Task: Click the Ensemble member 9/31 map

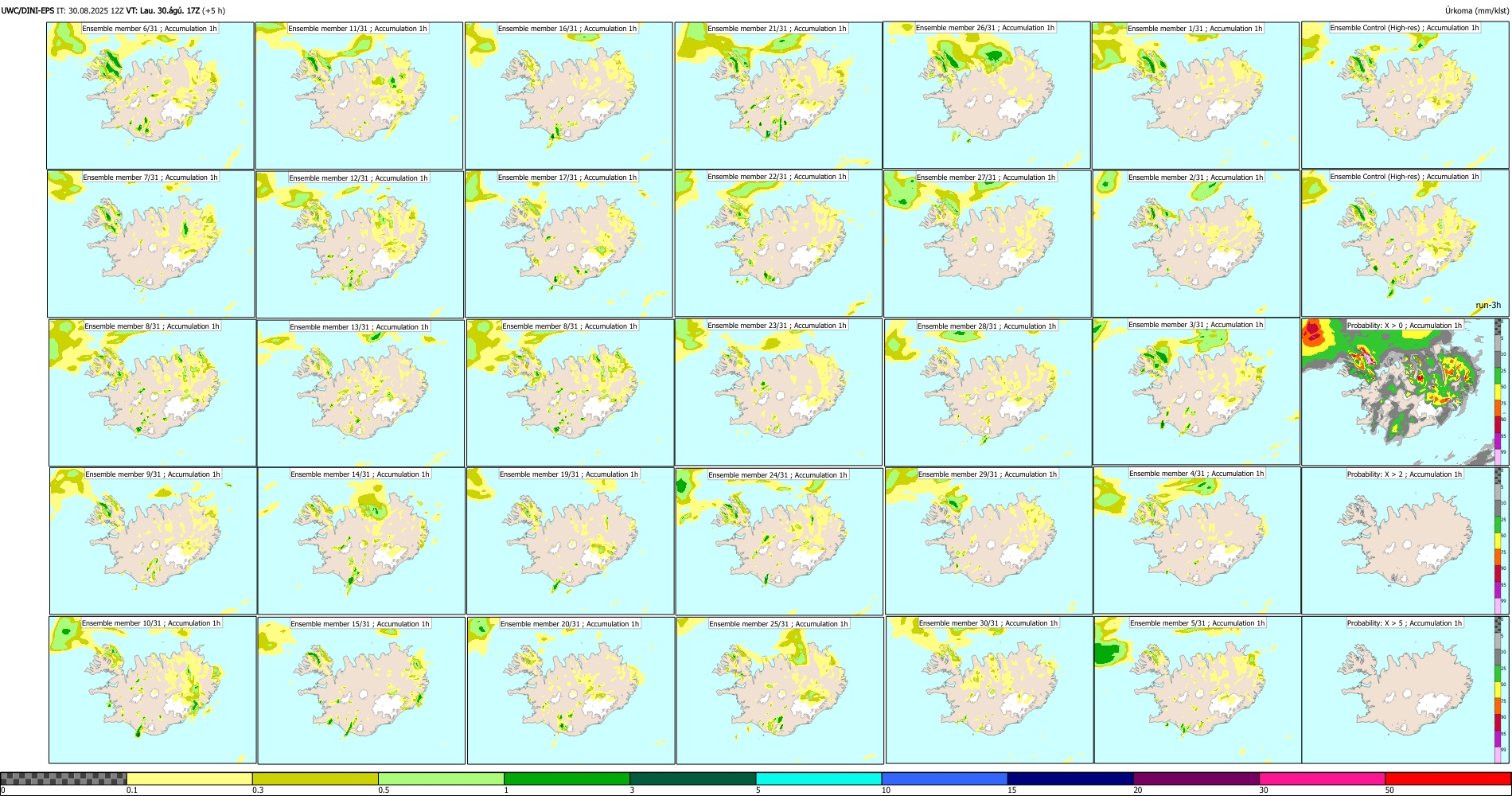Action: (x=153, y=541)
